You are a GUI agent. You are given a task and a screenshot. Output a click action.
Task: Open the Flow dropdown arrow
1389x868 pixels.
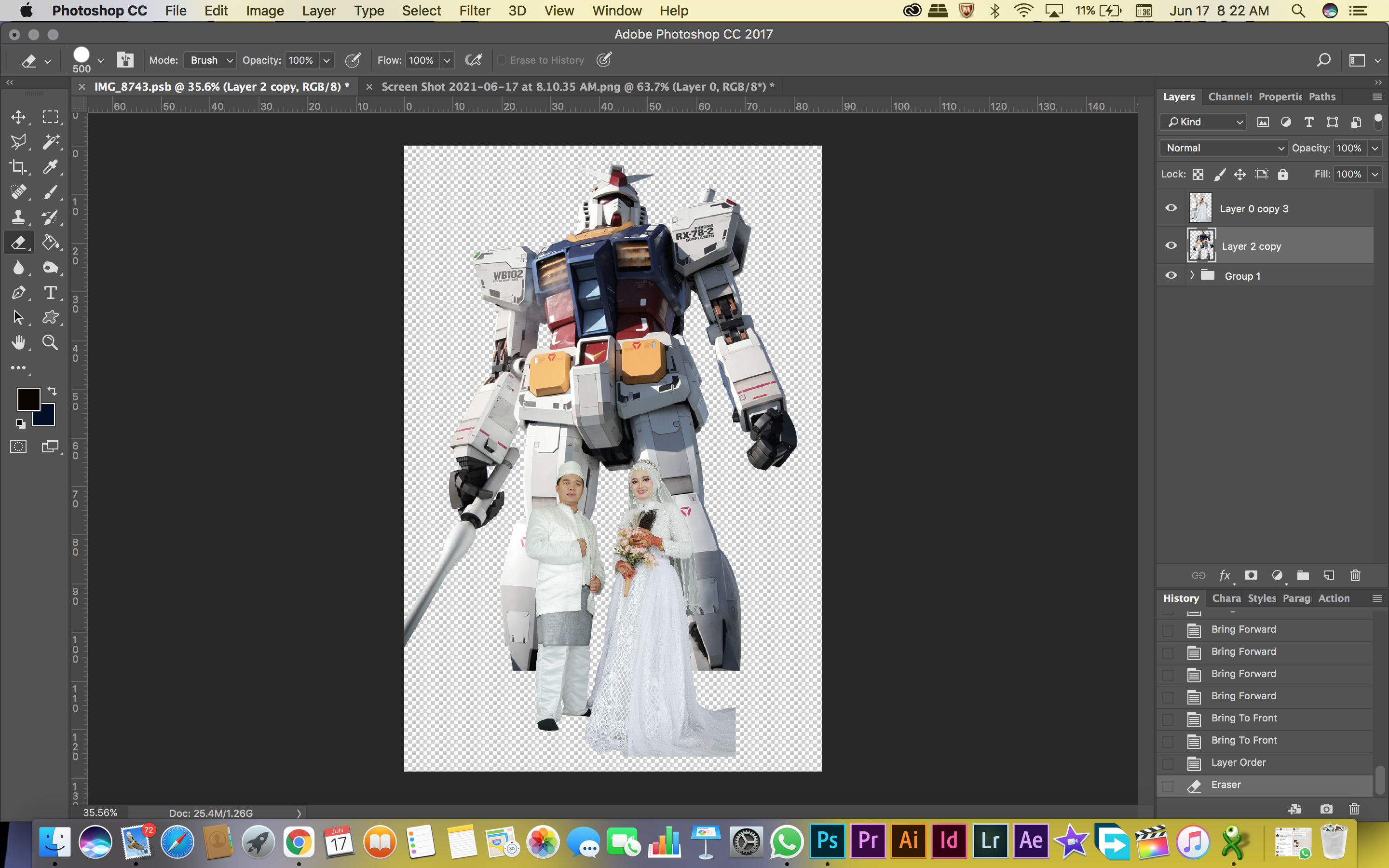[447, 60]
